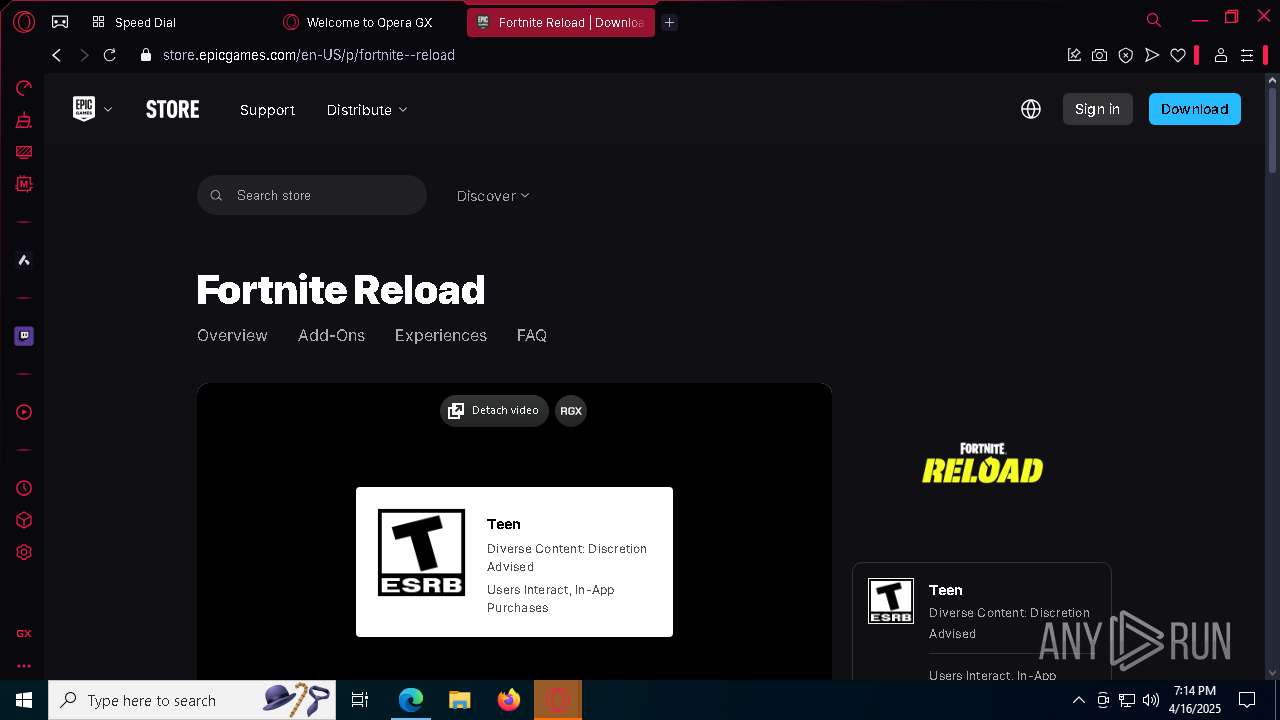Click the Fortnite Reload logo image
The width and height of the screenshot is (1280, 720).
982,463
